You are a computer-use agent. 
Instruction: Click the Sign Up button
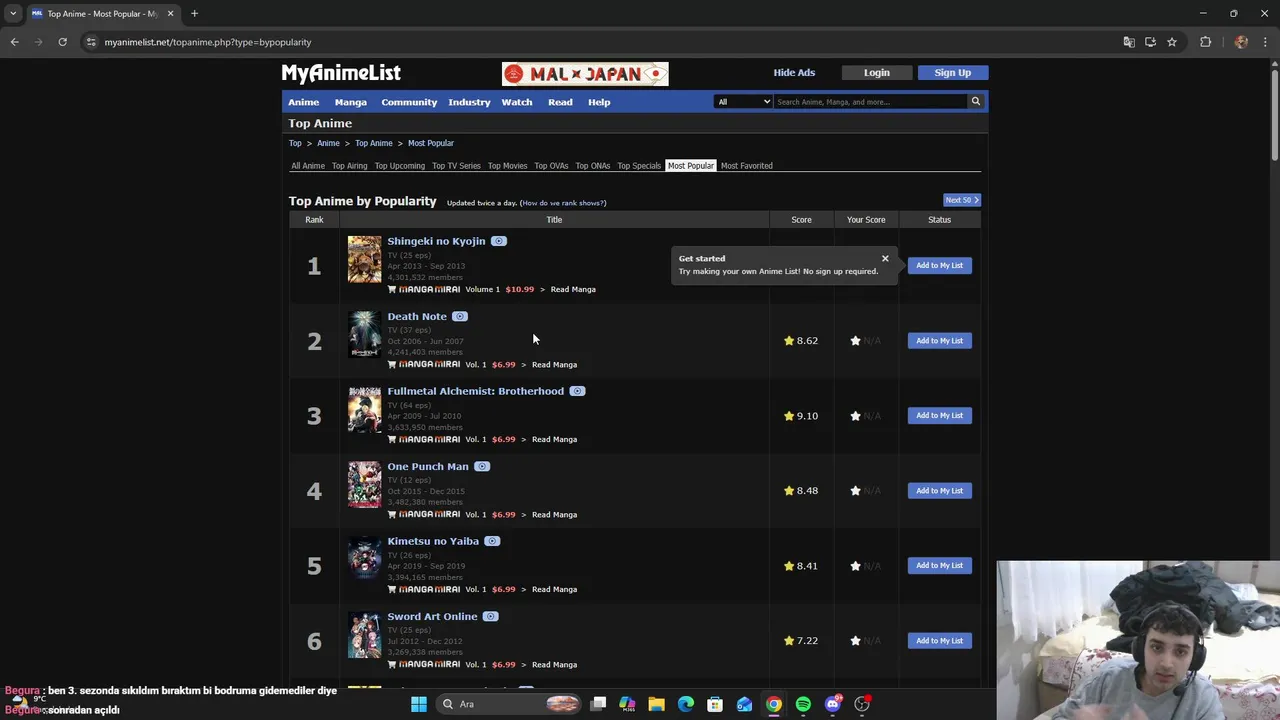point(952,72)
